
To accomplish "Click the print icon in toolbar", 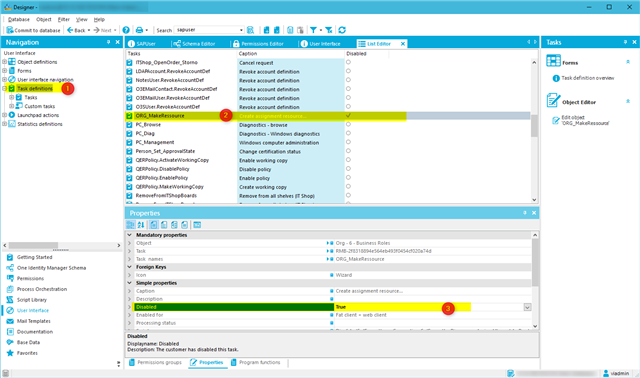I will point(139,30).
